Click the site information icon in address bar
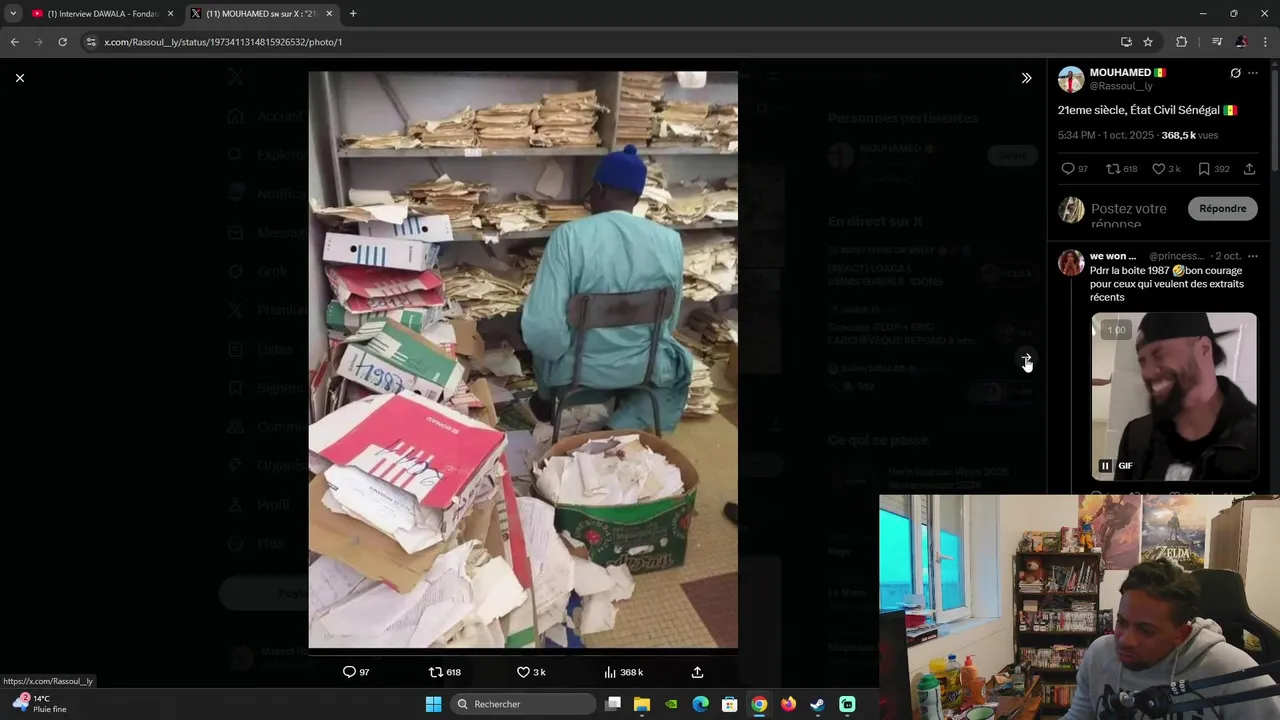Screen dimensions: 1280x720 91,42
